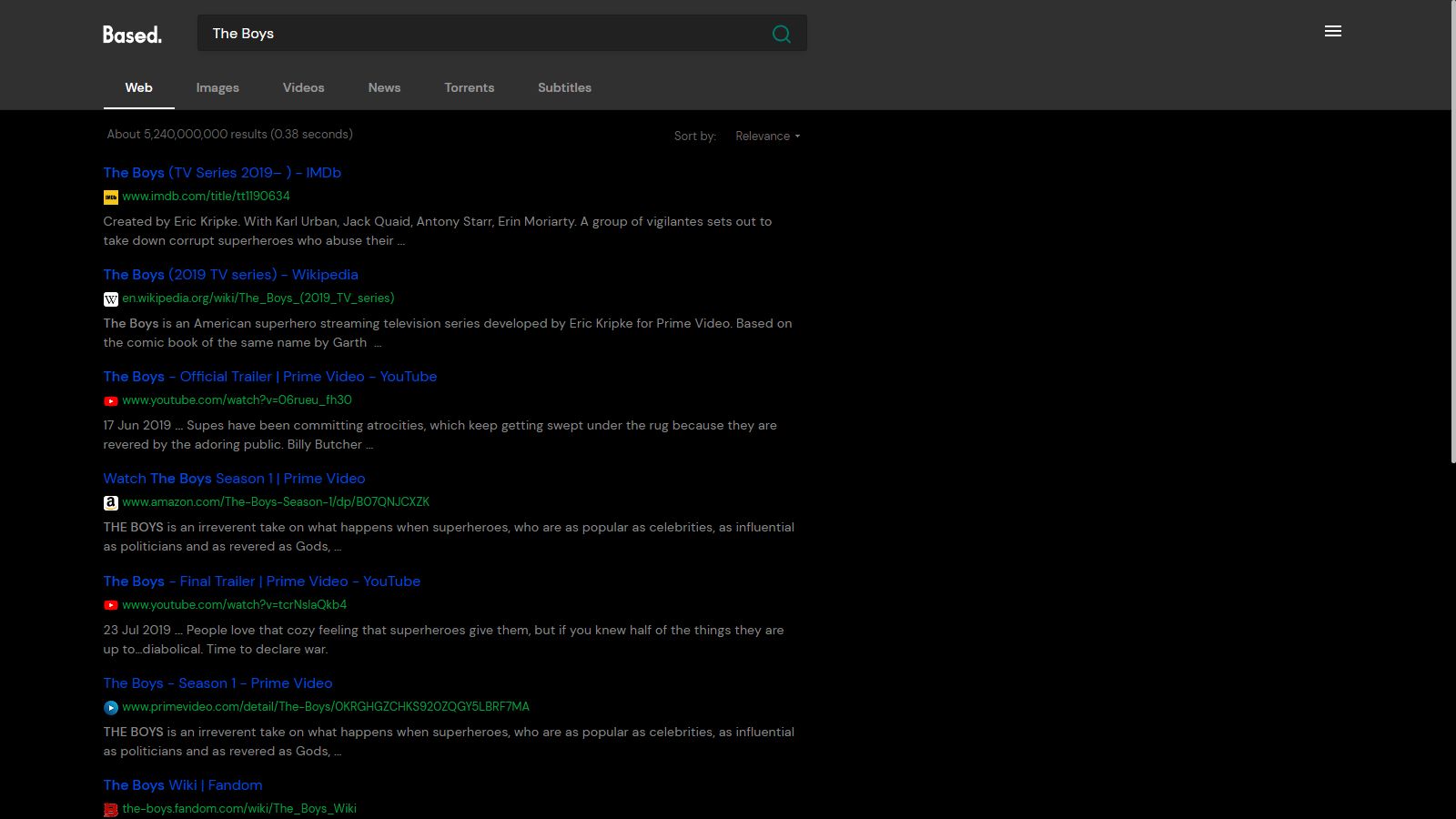Click the '23 Jul 2019' snippet text
Screen dimensions: 1456x819
[x=443, y=640]
